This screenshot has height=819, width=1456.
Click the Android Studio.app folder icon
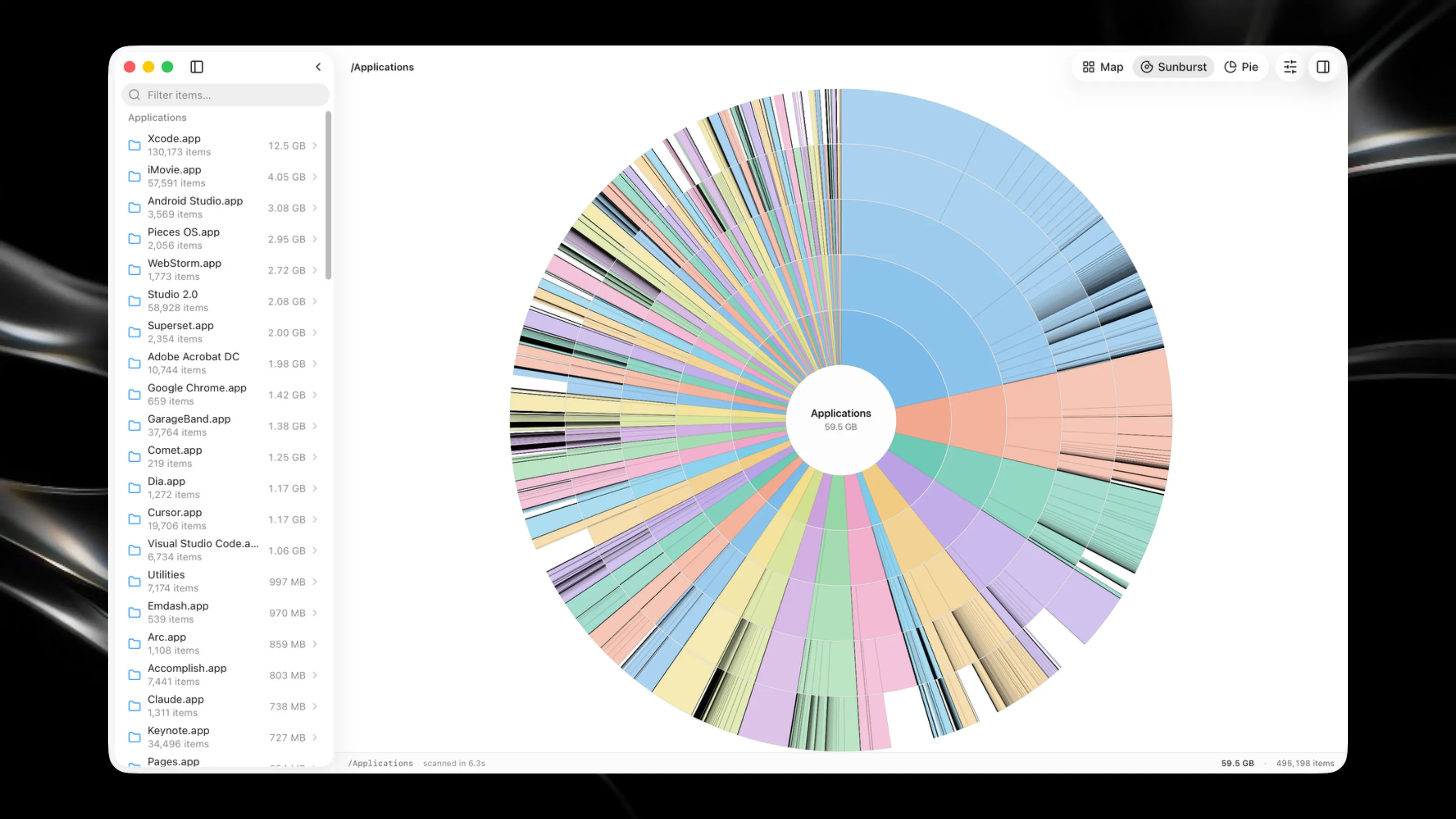tap(135, 207)
